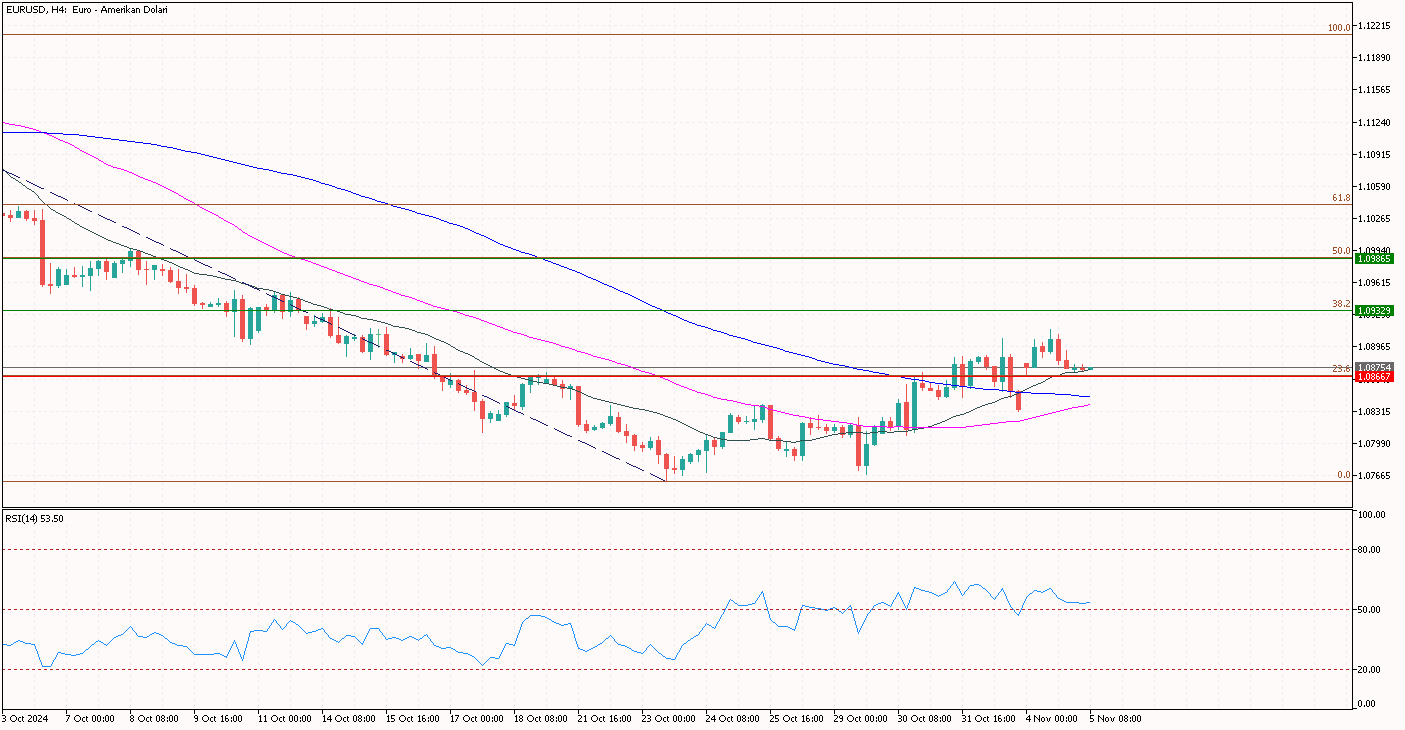Select the 1.09329 green price tag

[x=1375, y=311]
